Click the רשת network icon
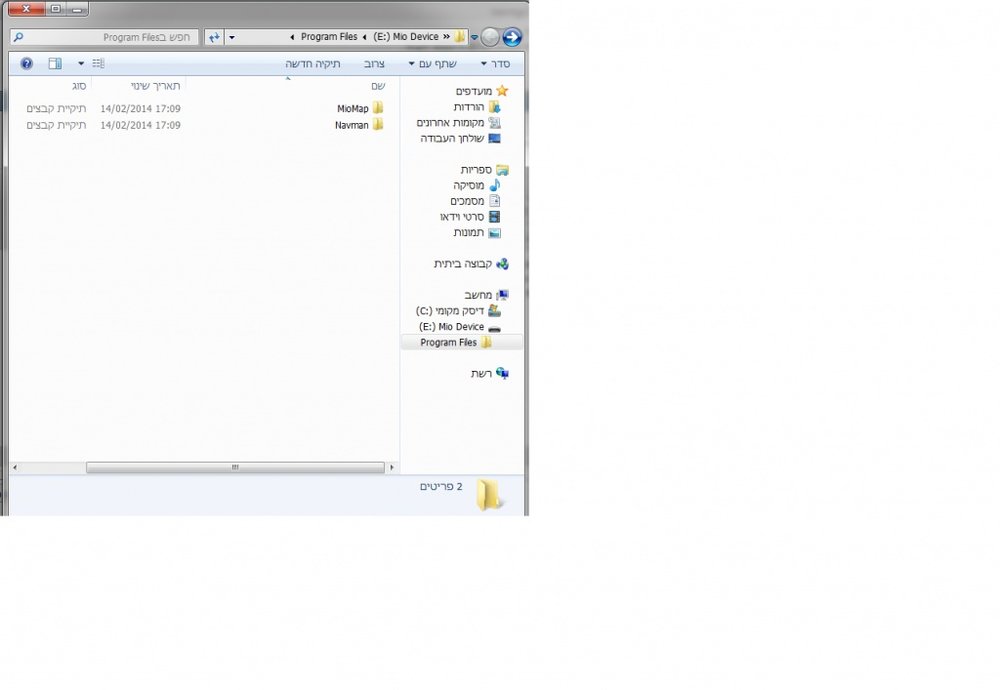 [503, 374]
